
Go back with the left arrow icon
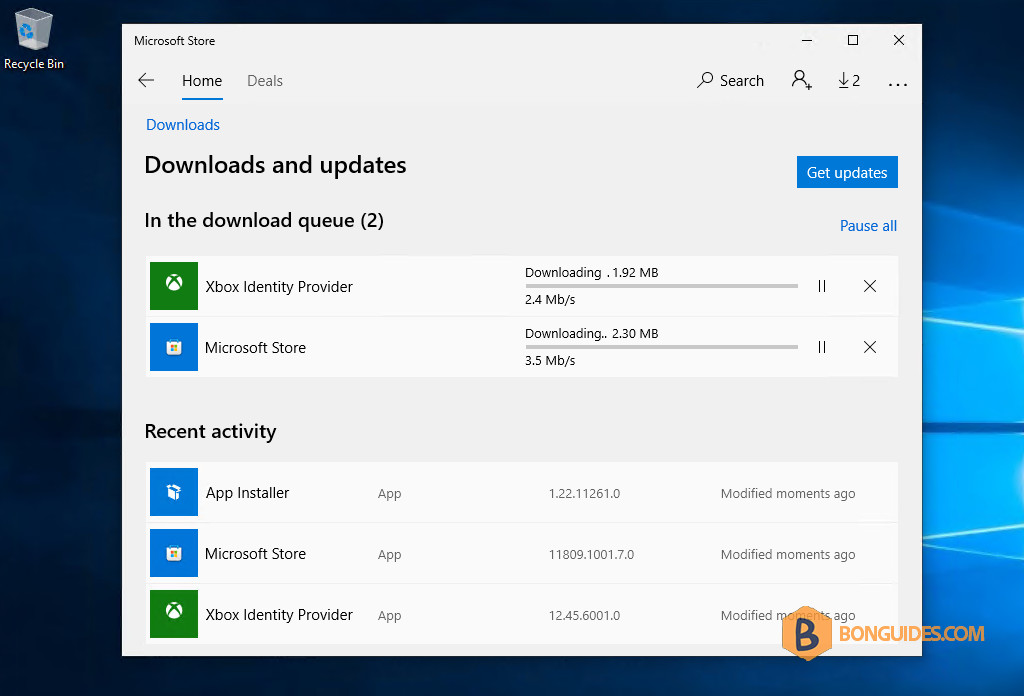click(x=146, y=80)
